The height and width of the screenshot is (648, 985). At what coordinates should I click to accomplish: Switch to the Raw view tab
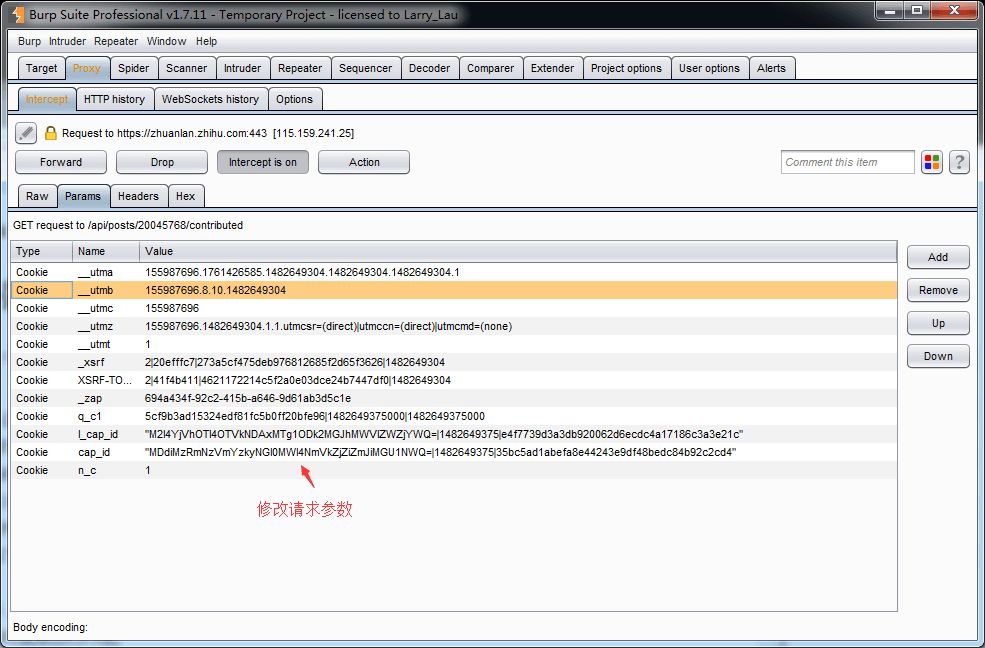[37, 196]
